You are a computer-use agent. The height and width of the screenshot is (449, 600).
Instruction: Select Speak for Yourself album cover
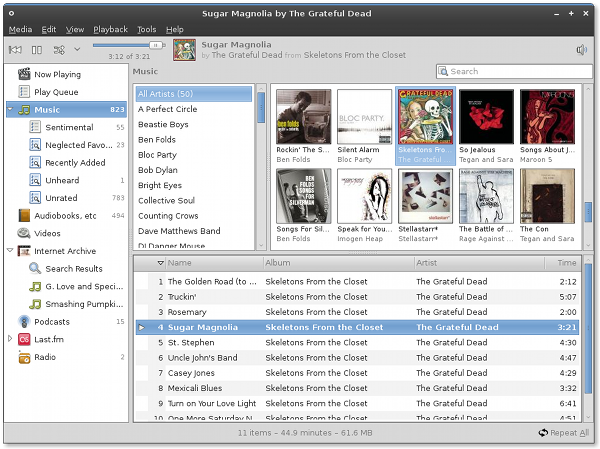click(365, 196)
